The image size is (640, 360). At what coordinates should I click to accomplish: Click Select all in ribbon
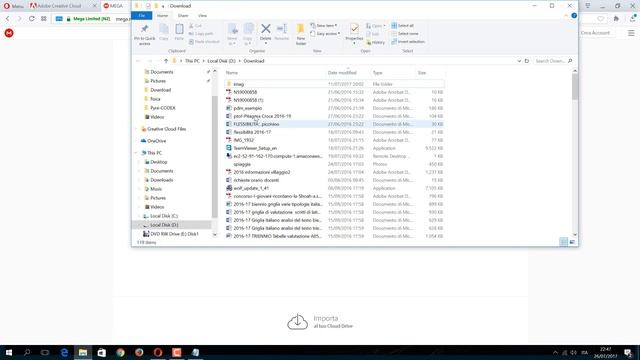pyautogui.click(x=402, y=26)
